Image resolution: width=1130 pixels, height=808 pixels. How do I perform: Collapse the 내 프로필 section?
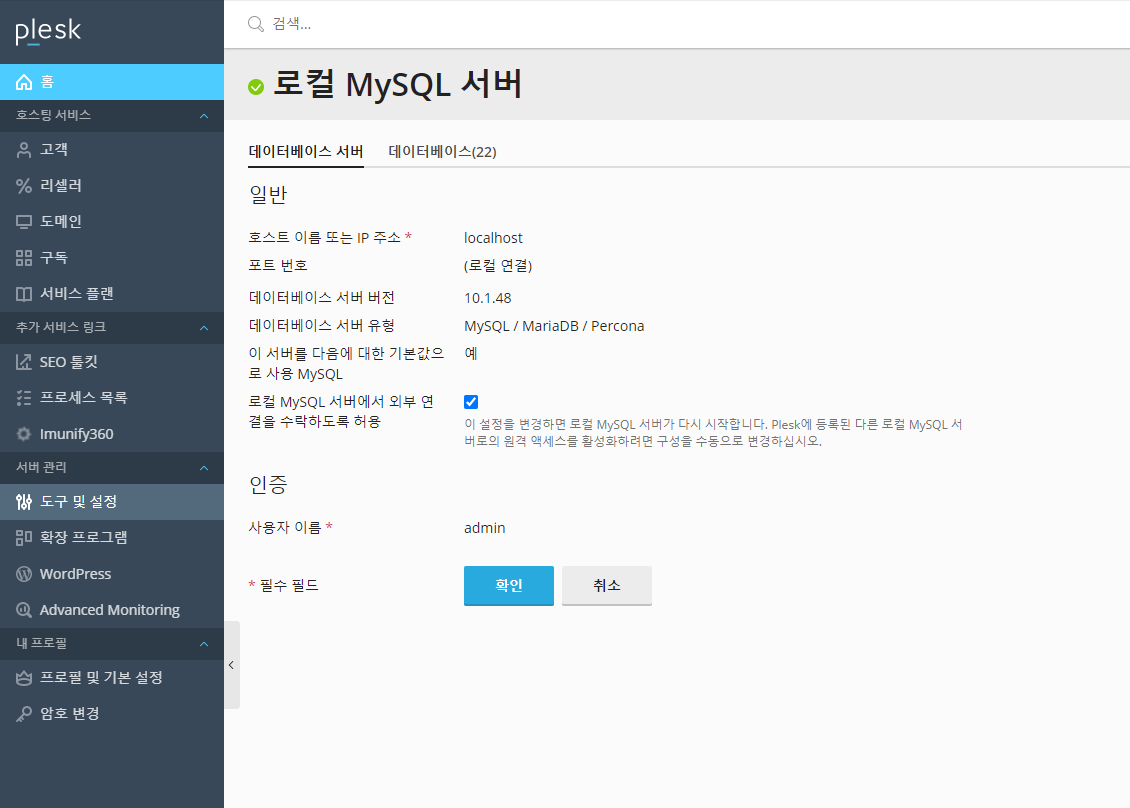[204, 643]
